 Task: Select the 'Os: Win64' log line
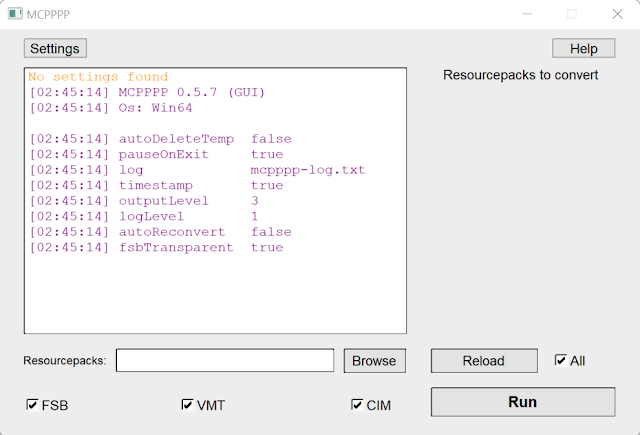coord(110,108)
